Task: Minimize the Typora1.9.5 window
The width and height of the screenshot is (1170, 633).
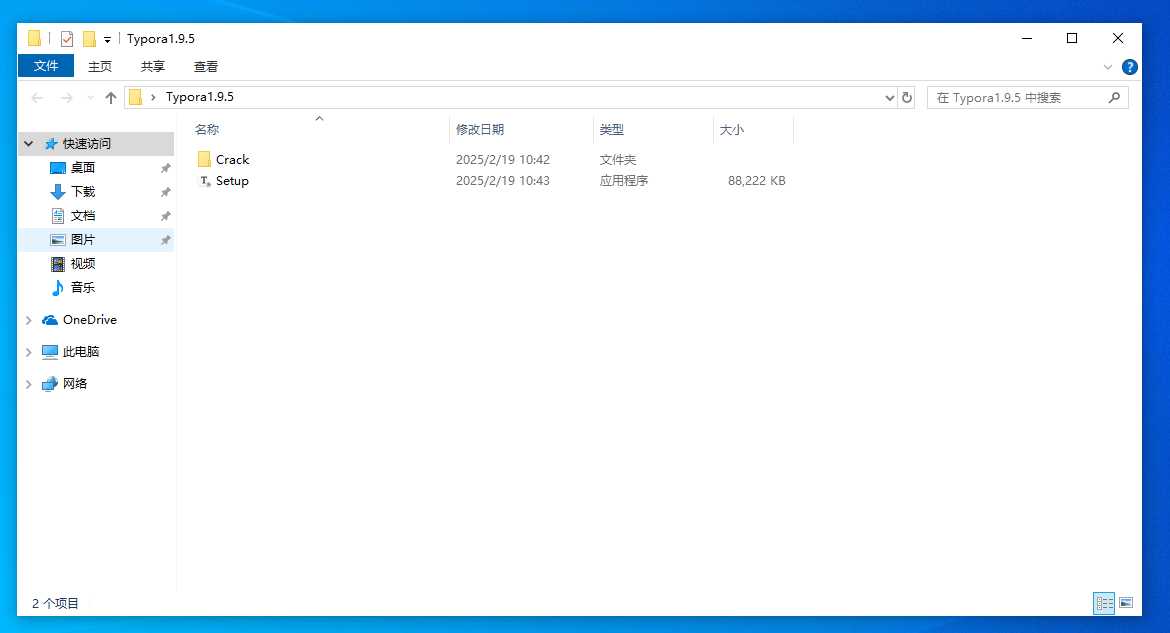Action: (x=1027, y=39)
